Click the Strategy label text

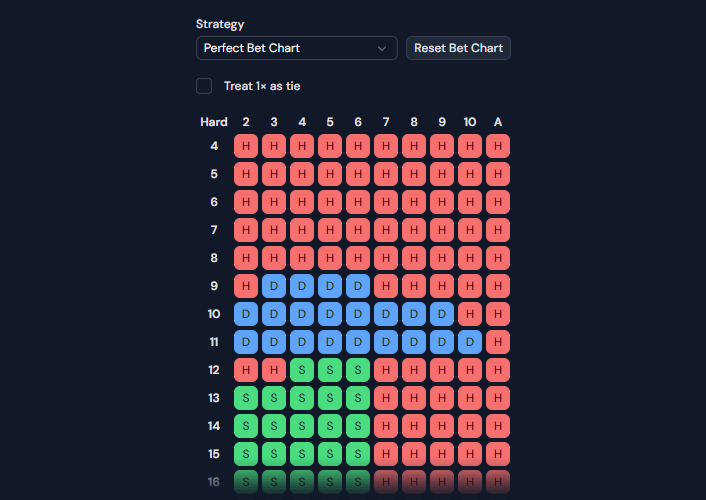[220, 24]
